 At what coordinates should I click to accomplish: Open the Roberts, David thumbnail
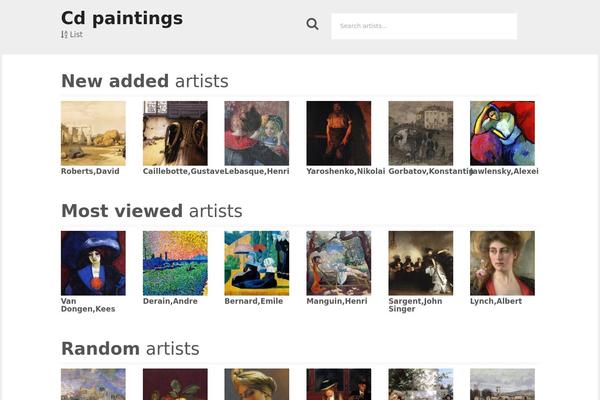coord(93,133)
